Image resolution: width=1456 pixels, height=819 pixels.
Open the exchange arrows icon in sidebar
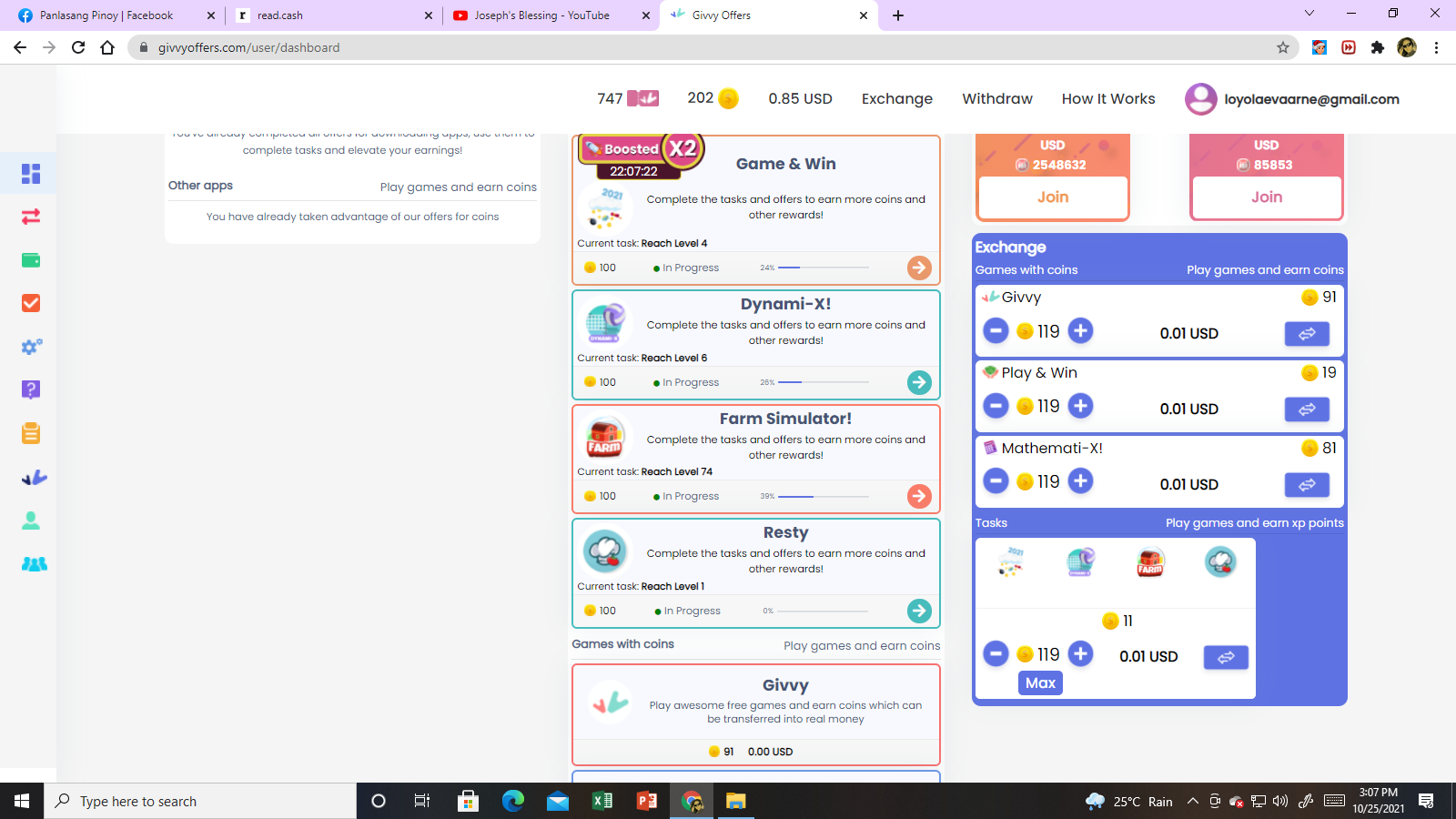tap(31, 217)
